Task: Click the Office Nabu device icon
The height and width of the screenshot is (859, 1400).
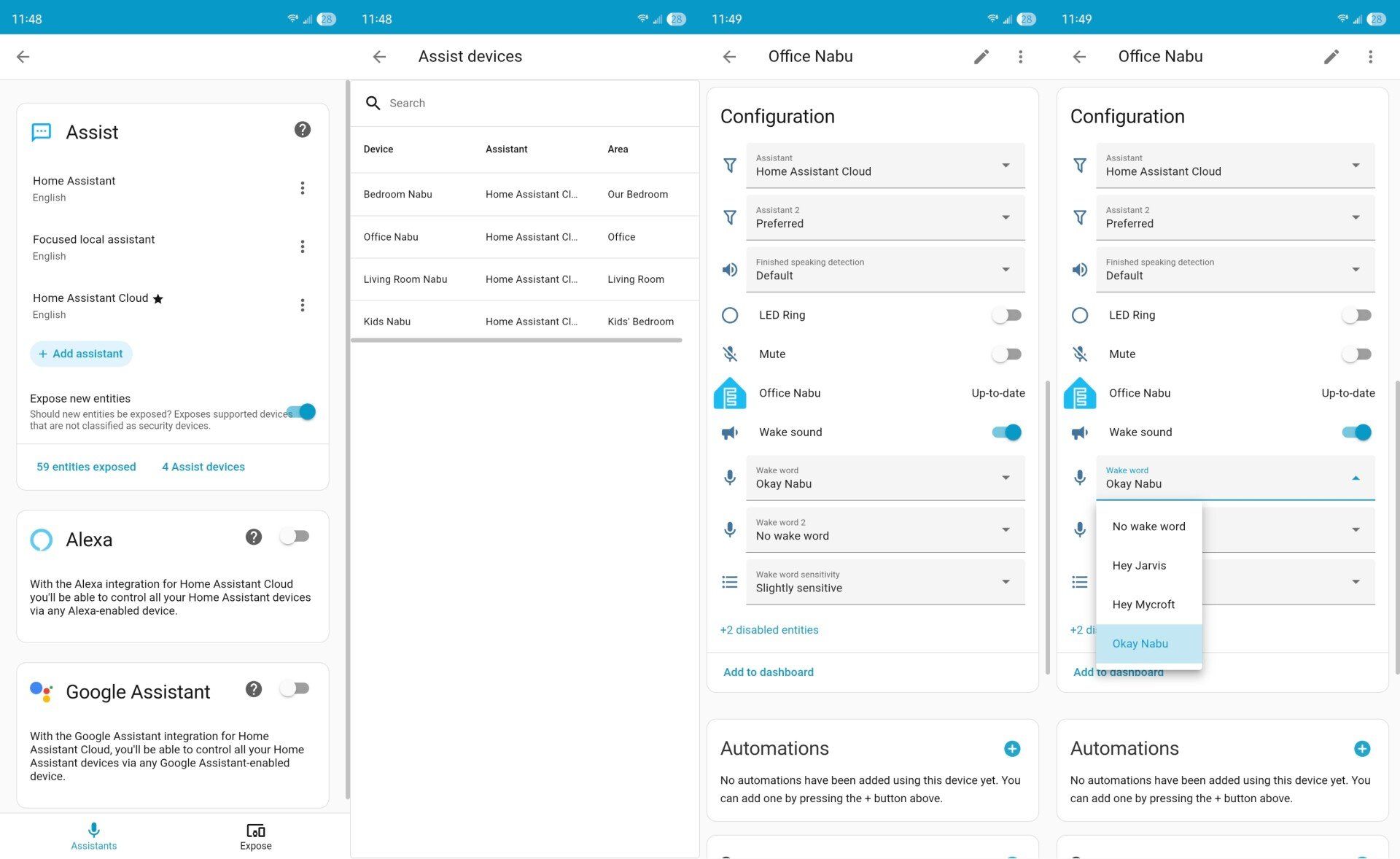Action: point(729,392)
